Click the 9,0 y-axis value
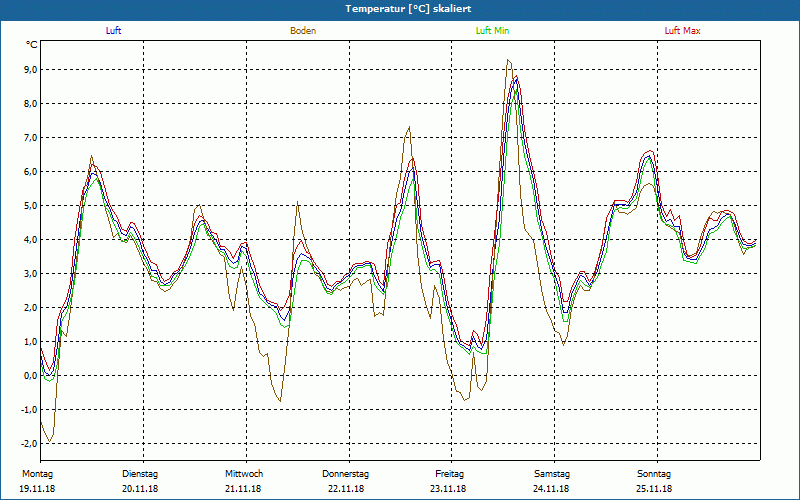 click(x=31, y=69)
